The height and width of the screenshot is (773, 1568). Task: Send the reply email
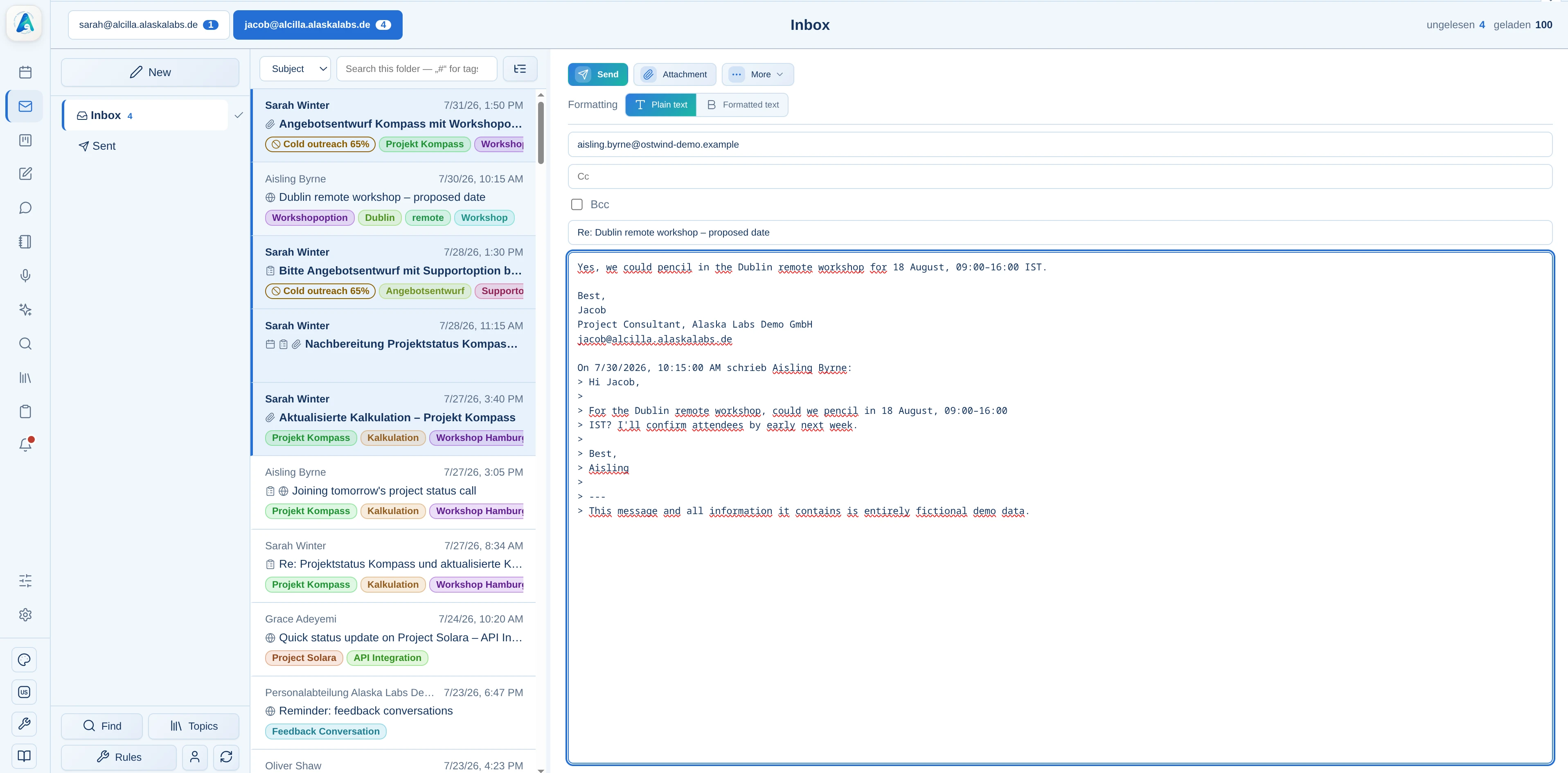point(597,74)
